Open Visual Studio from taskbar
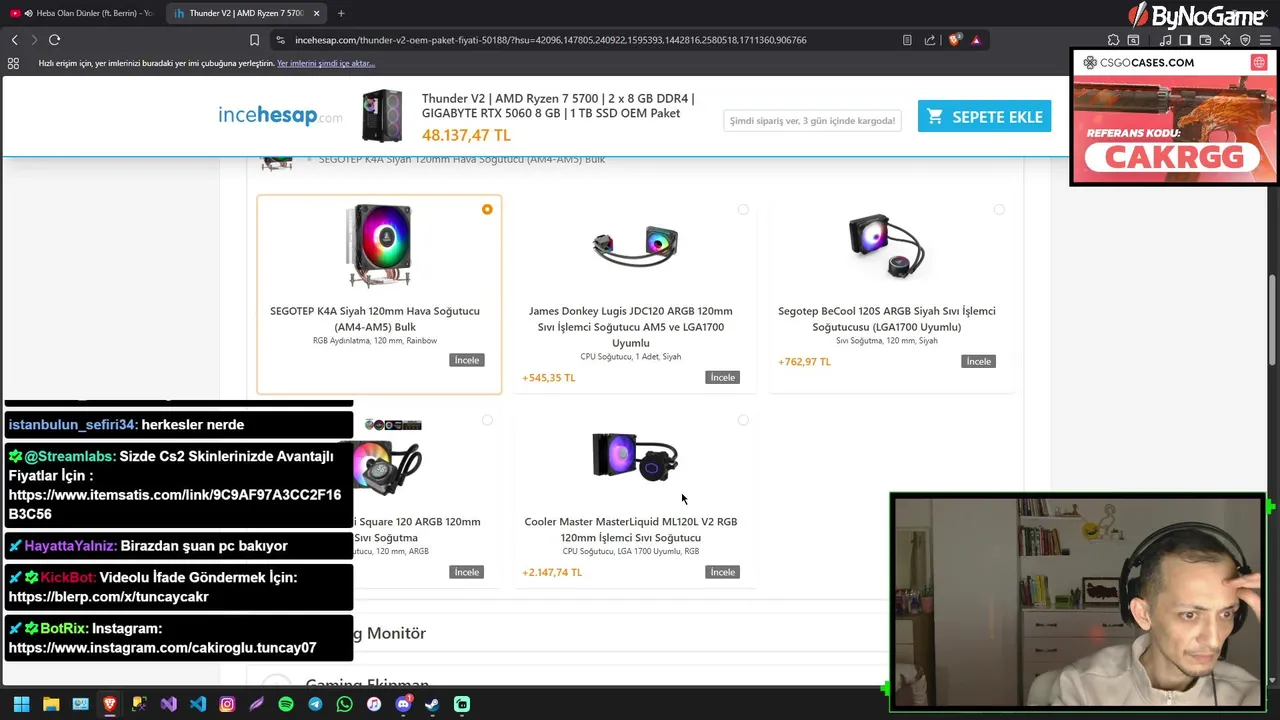1280x720 pixels. [x=168, y=704]
